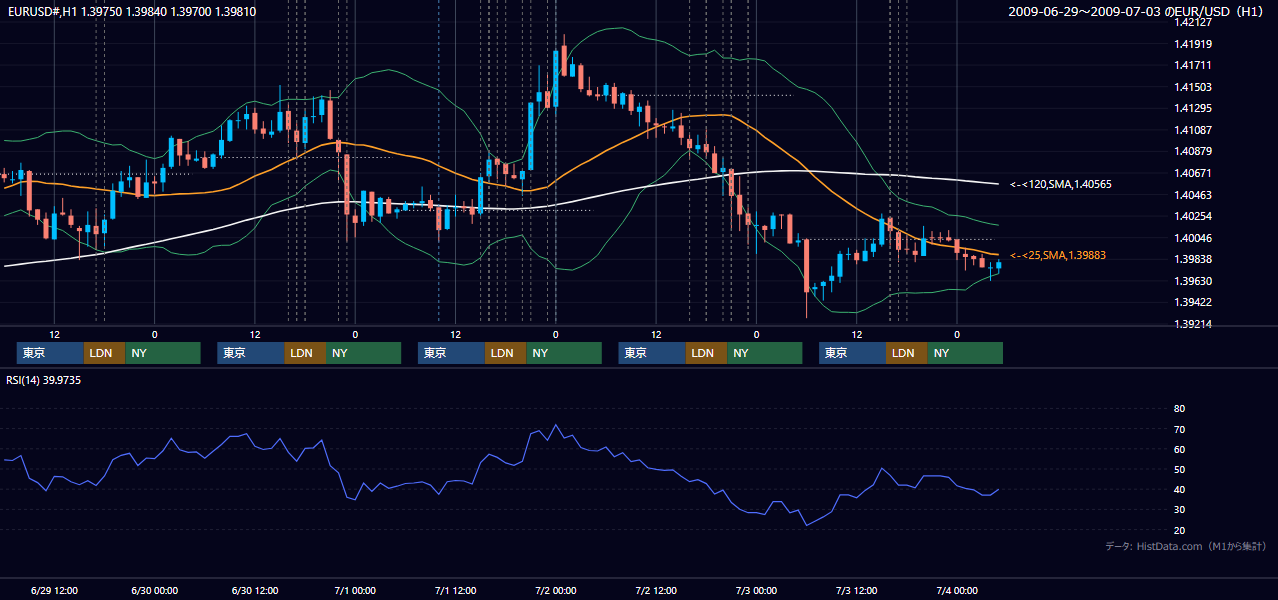1278x600 pixels.
Task: Click the 1.41503 price axis label
Action: 1195,87
